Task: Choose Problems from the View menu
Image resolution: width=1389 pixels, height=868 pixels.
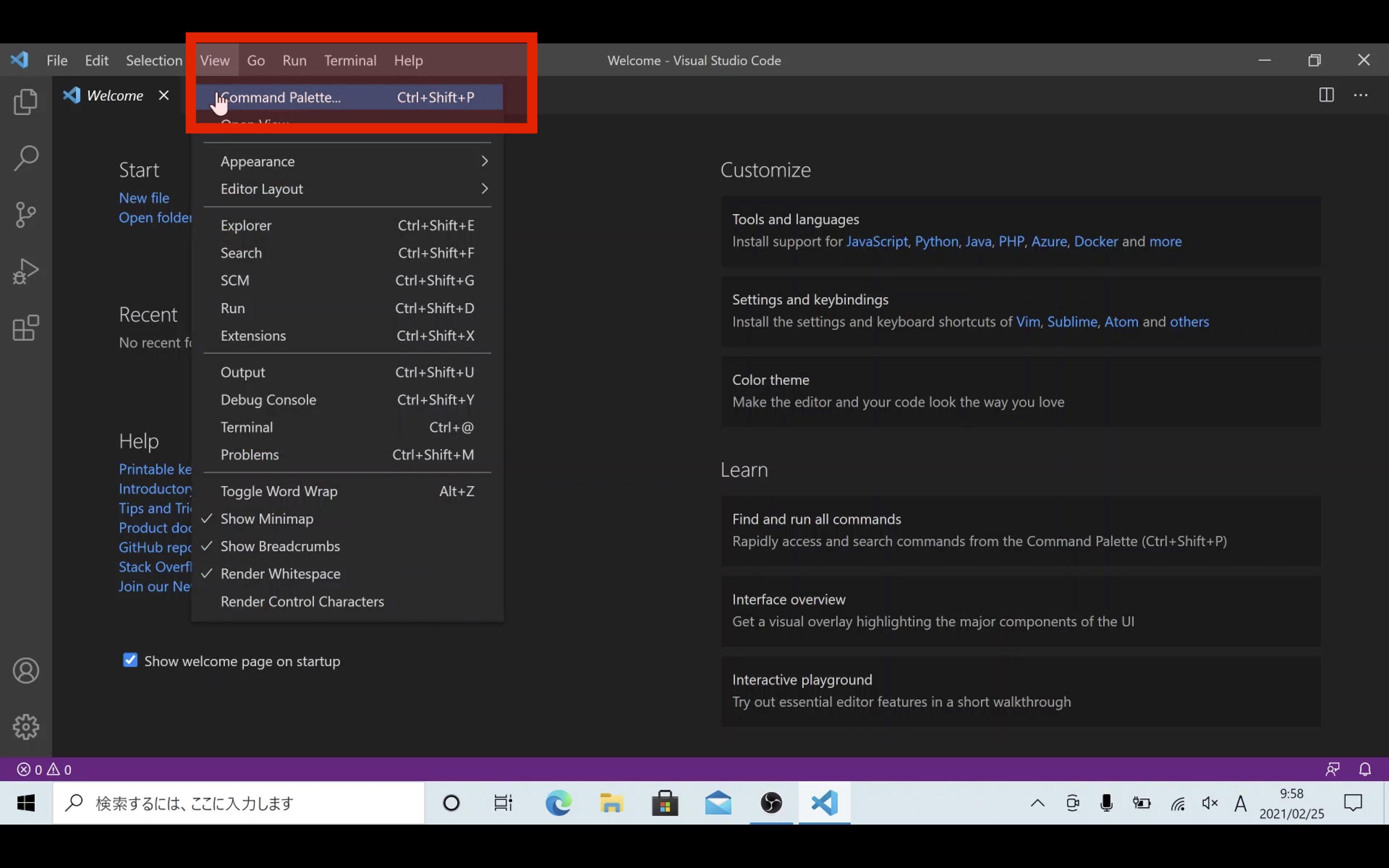Action: [347, 455]
